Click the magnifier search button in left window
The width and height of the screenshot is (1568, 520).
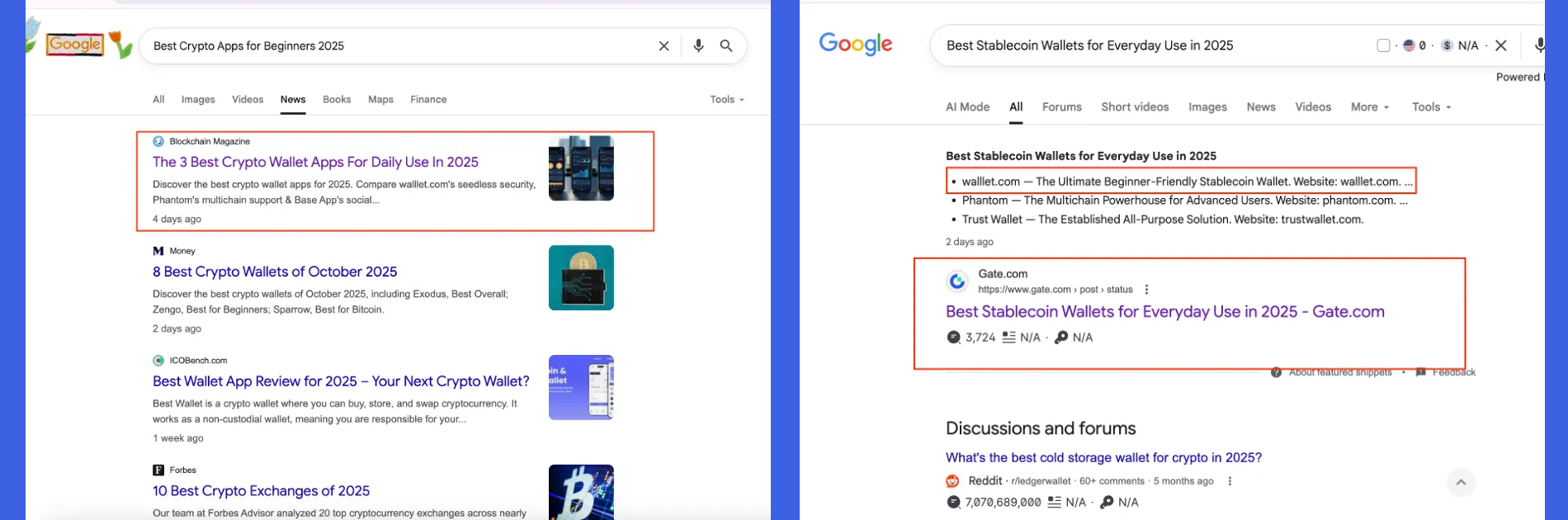(x=726, y=46)
